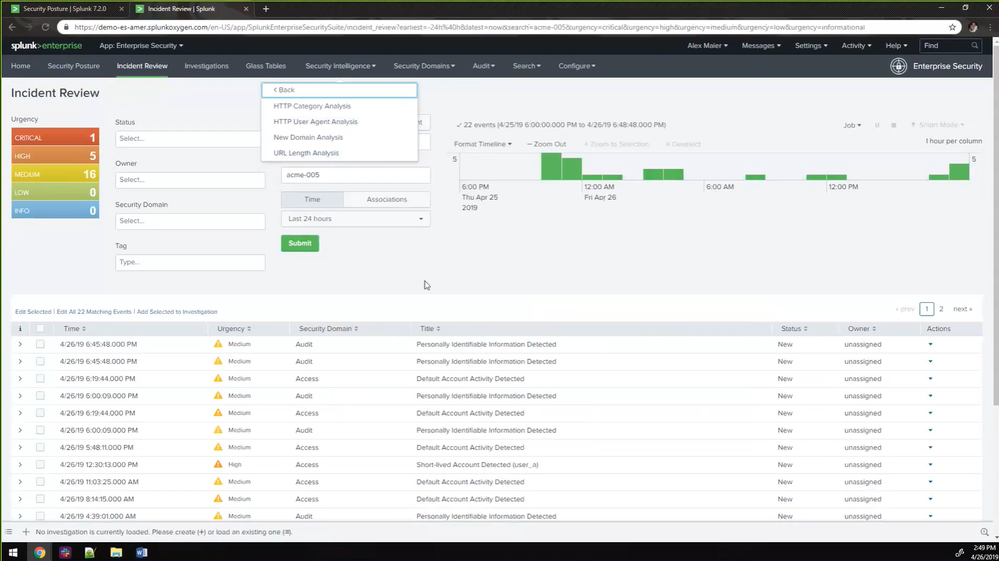Image resolution: width=999 pixels, height=561 pixels.
Task: Check the second 4/26/19 6:45:48 PM event
Action: (x=40, y=361)
